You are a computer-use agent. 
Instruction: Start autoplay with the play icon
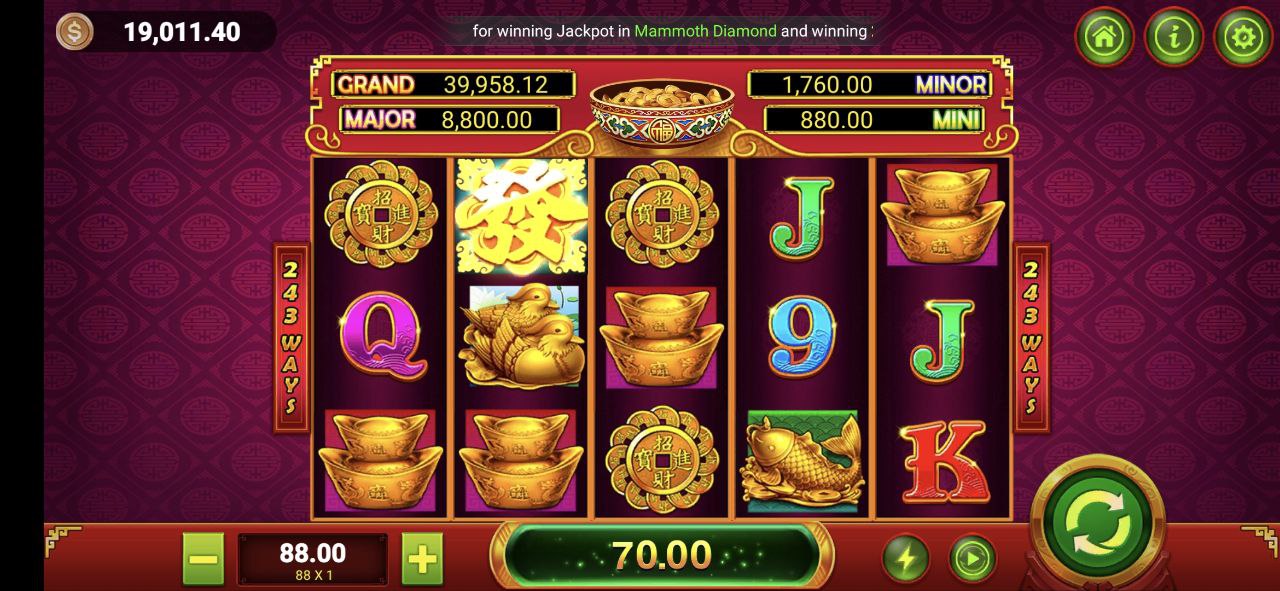pos(973,558)
